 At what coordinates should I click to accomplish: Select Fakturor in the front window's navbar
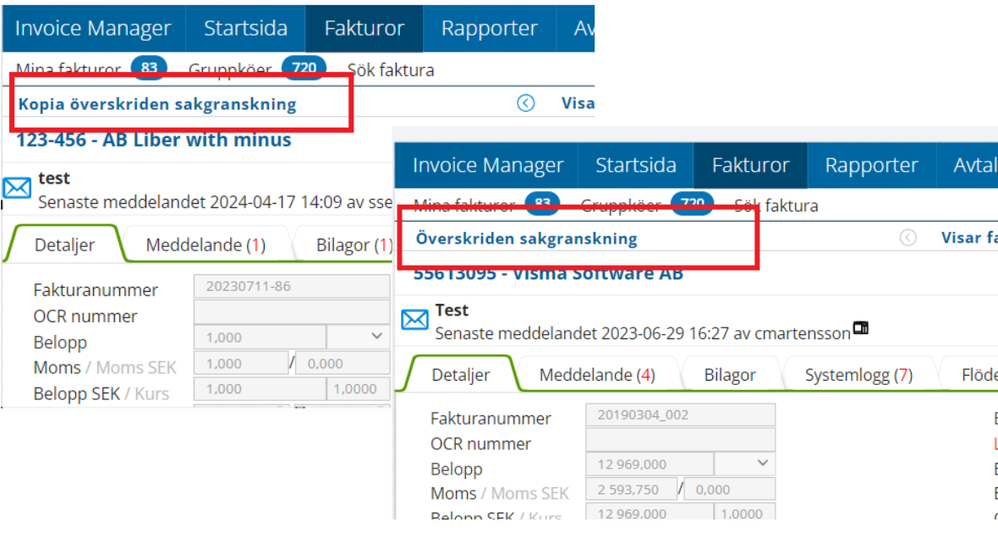point(750,165)
